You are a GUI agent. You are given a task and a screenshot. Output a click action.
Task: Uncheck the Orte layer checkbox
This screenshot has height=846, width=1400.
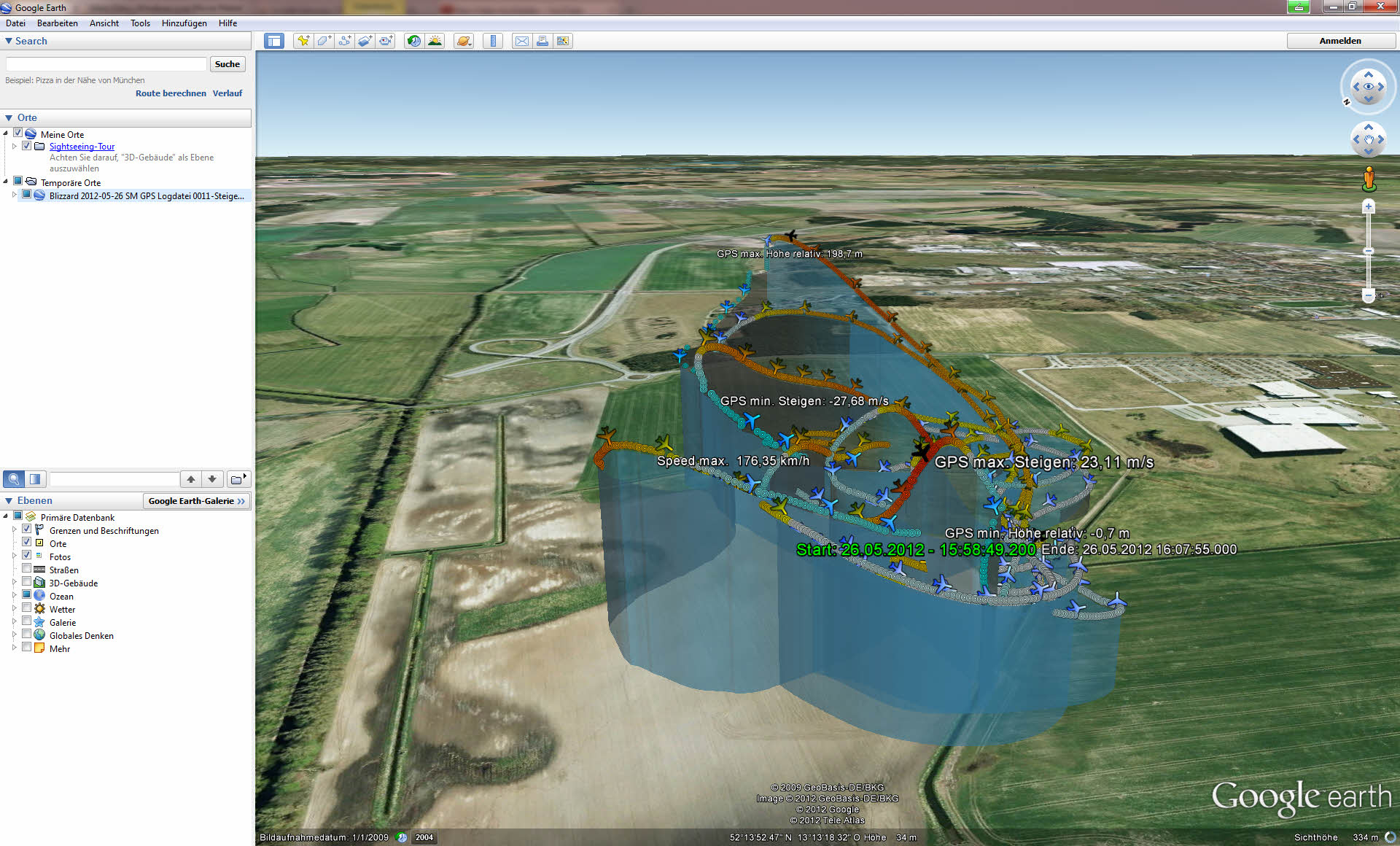point(26,543)
